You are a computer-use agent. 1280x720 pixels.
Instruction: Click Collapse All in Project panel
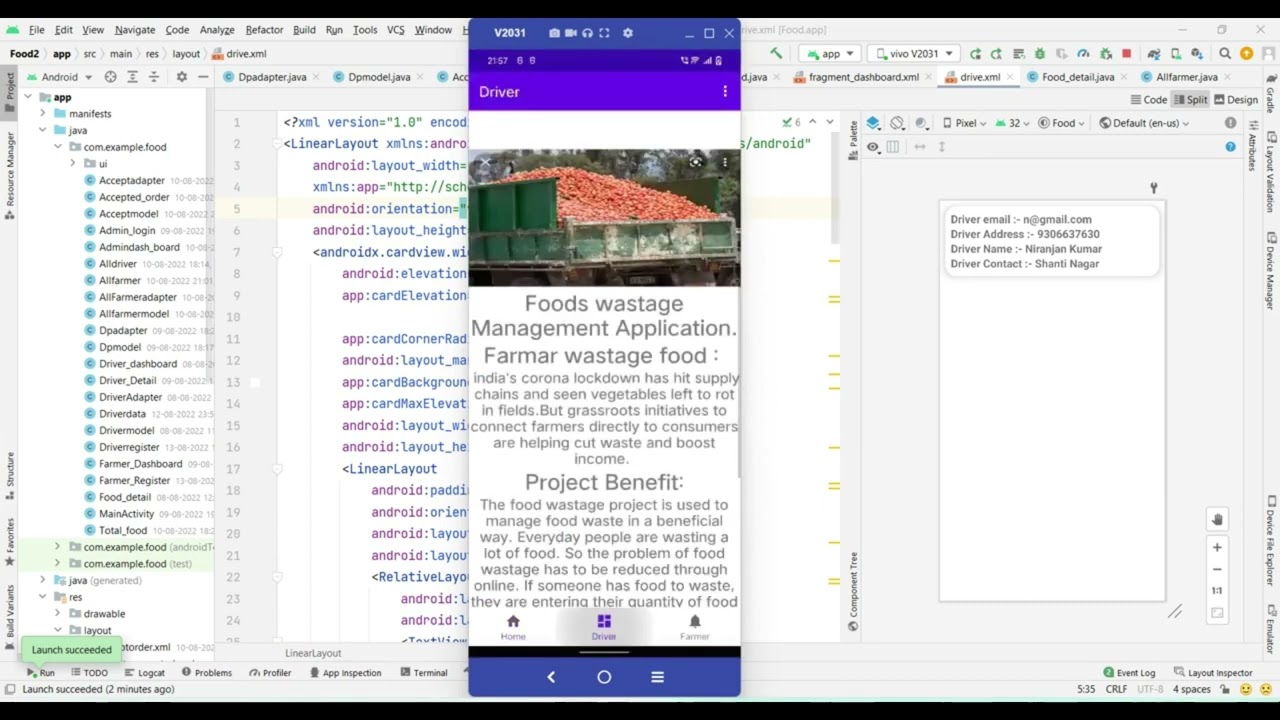point(154,77)
